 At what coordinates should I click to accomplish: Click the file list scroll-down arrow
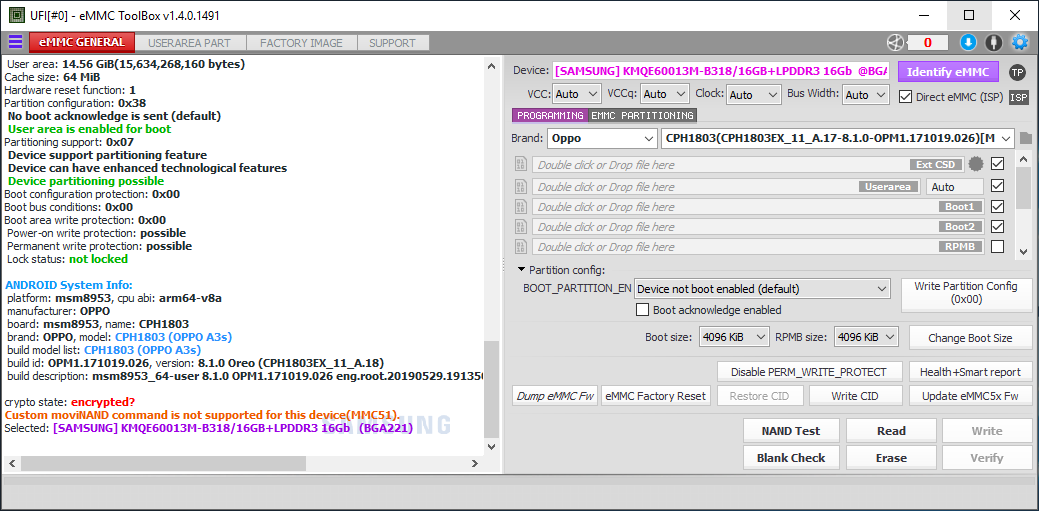1024,251
